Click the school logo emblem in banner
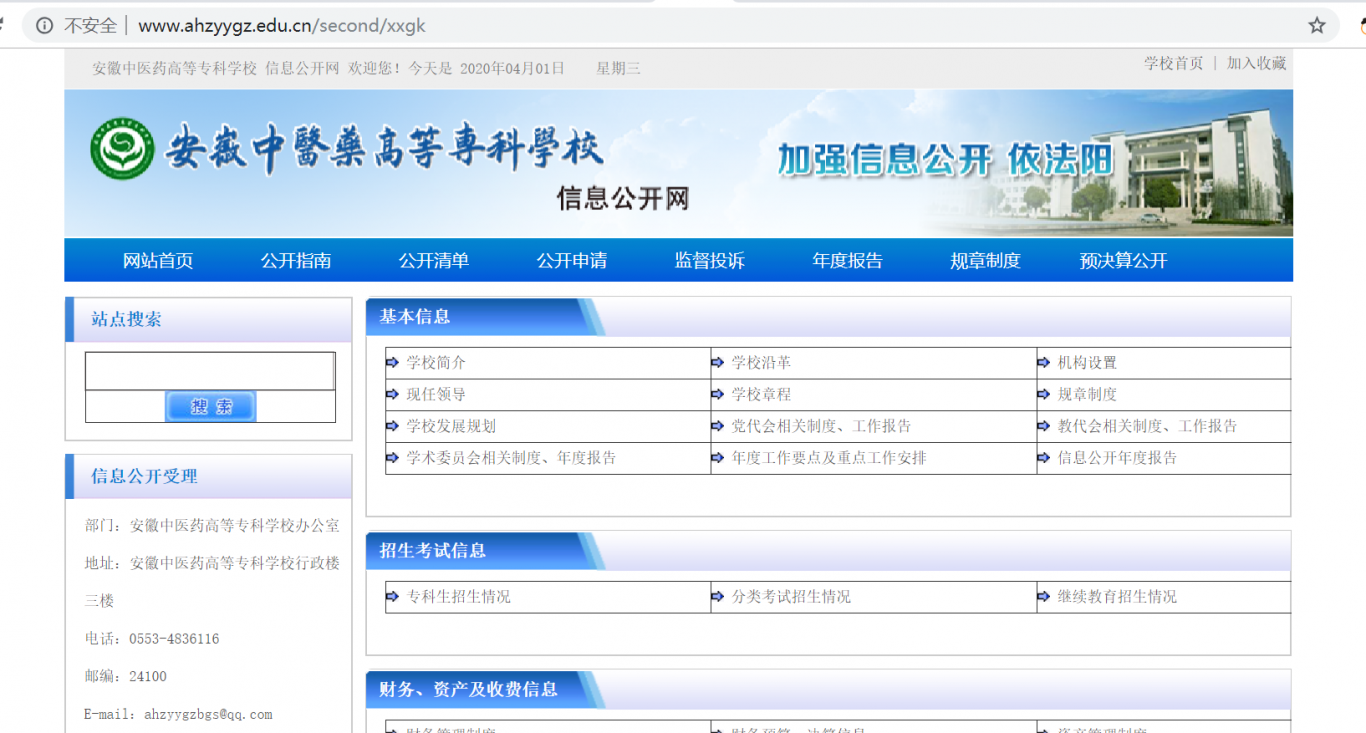Screen dimensions: 1366x733 tap(122, 150)
